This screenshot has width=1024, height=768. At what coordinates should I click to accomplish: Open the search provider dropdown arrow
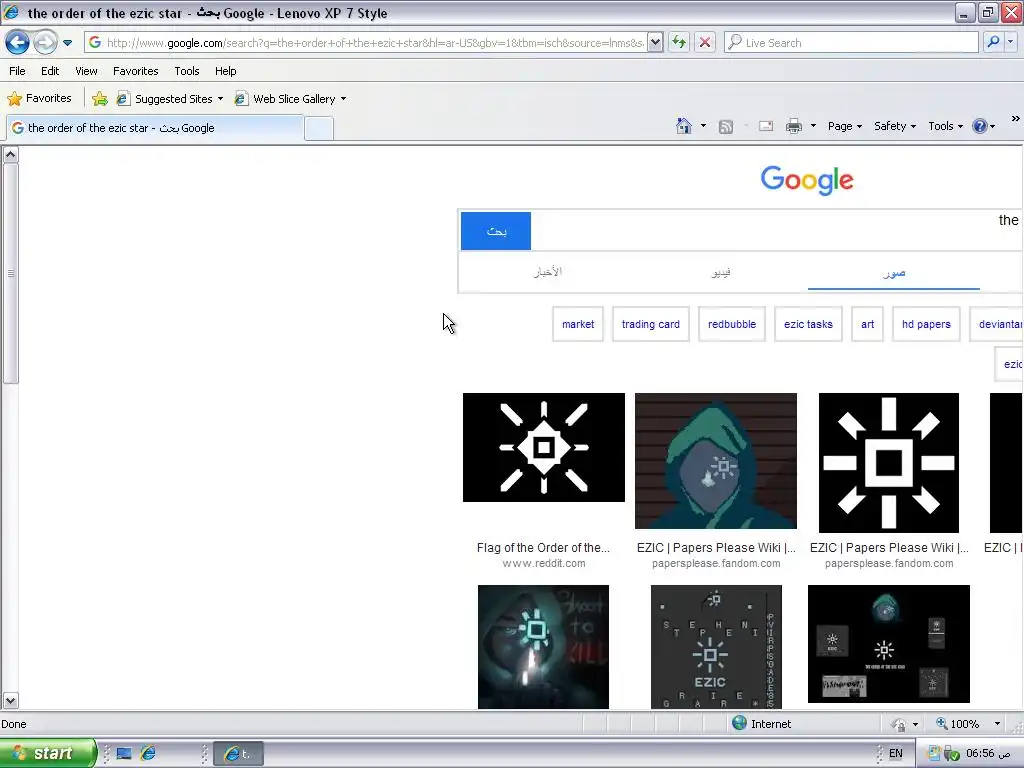point(1011,42)
